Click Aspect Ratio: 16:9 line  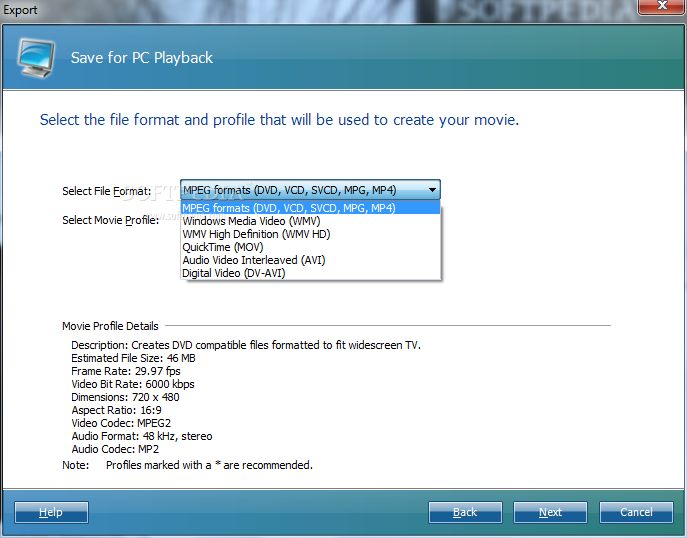[117, 410]
